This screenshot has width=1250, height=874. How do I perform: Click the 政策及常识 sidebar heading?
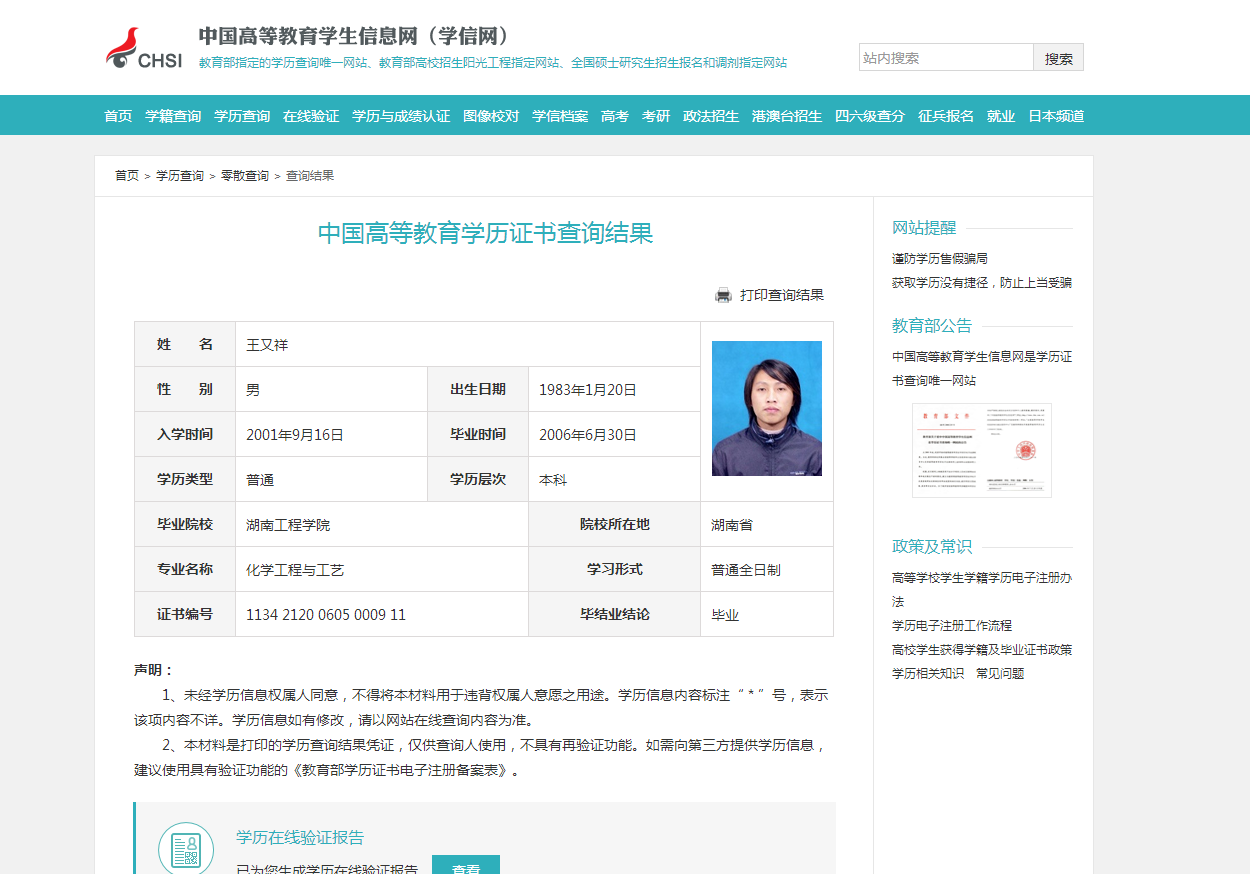(x=932, y=547)
